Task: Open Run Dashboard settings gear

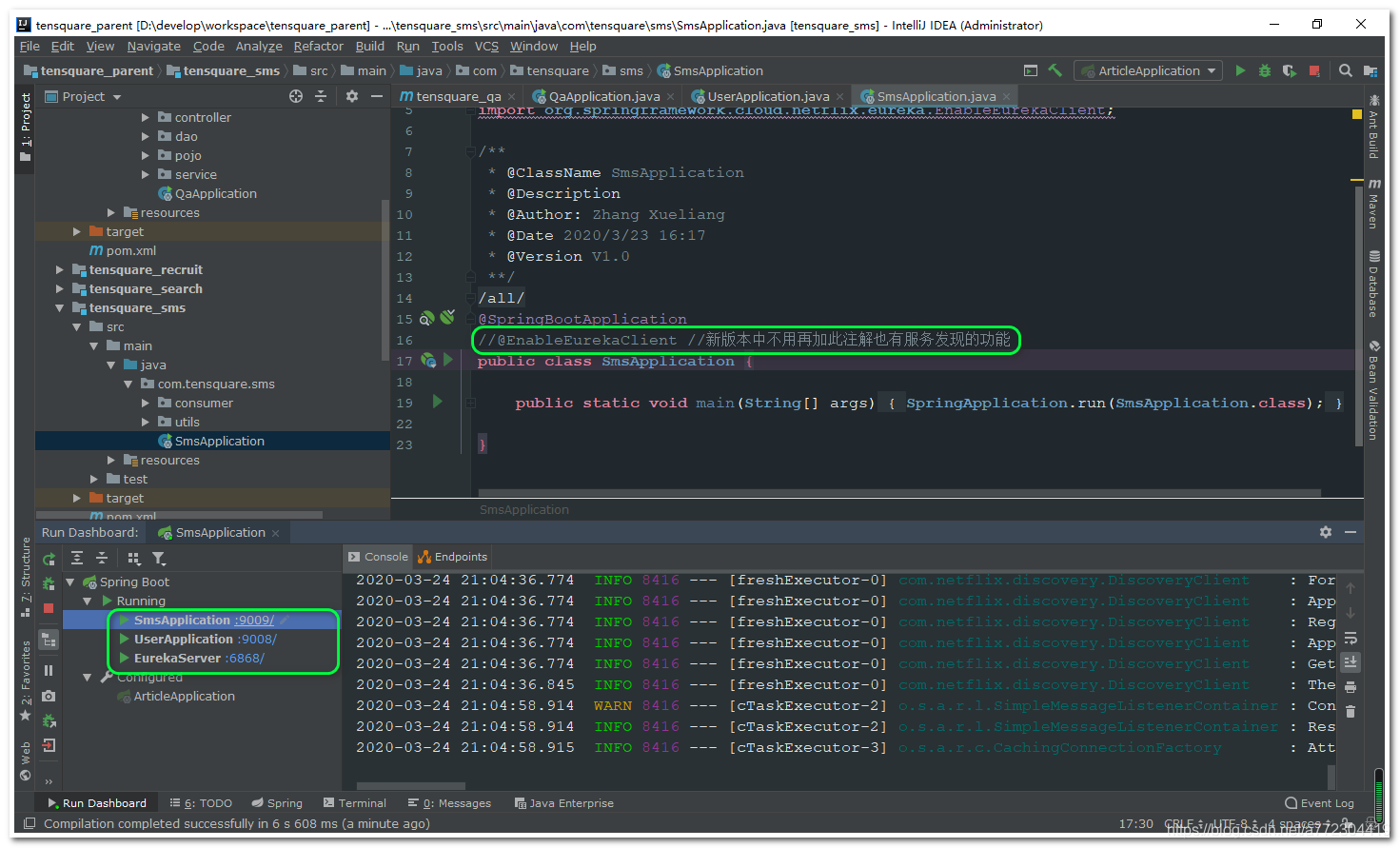Action: 1326,532
